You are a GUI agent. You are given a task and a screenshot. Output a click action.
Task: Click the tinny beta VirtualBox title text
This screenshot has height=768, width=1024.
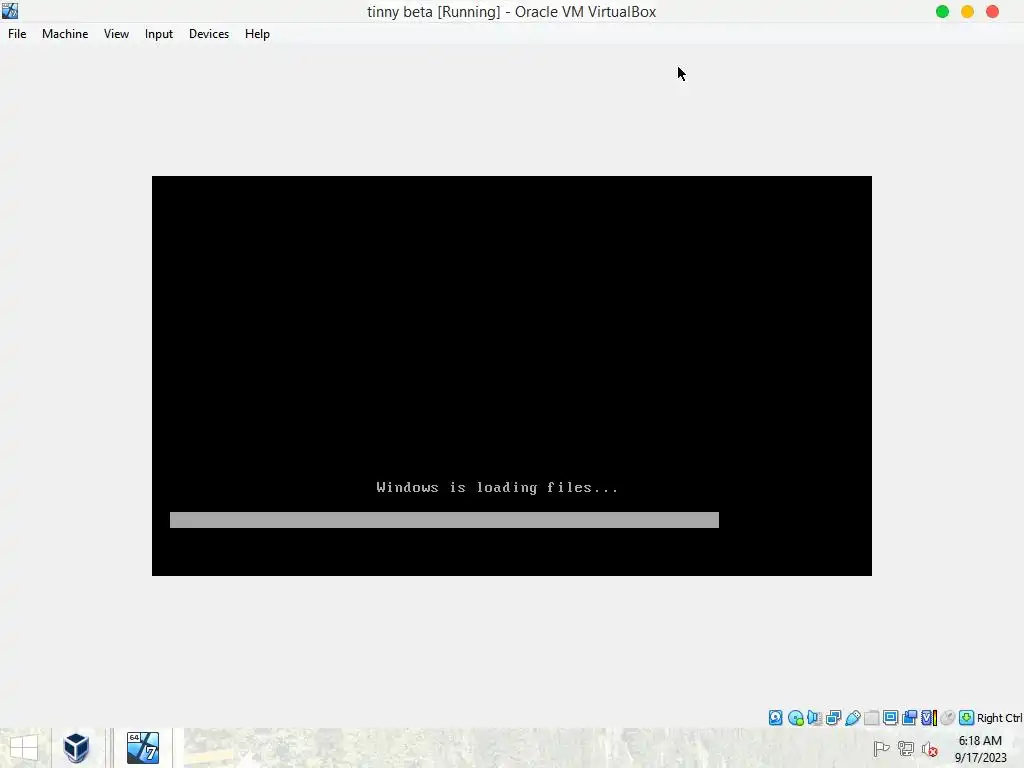coord(511,12)
